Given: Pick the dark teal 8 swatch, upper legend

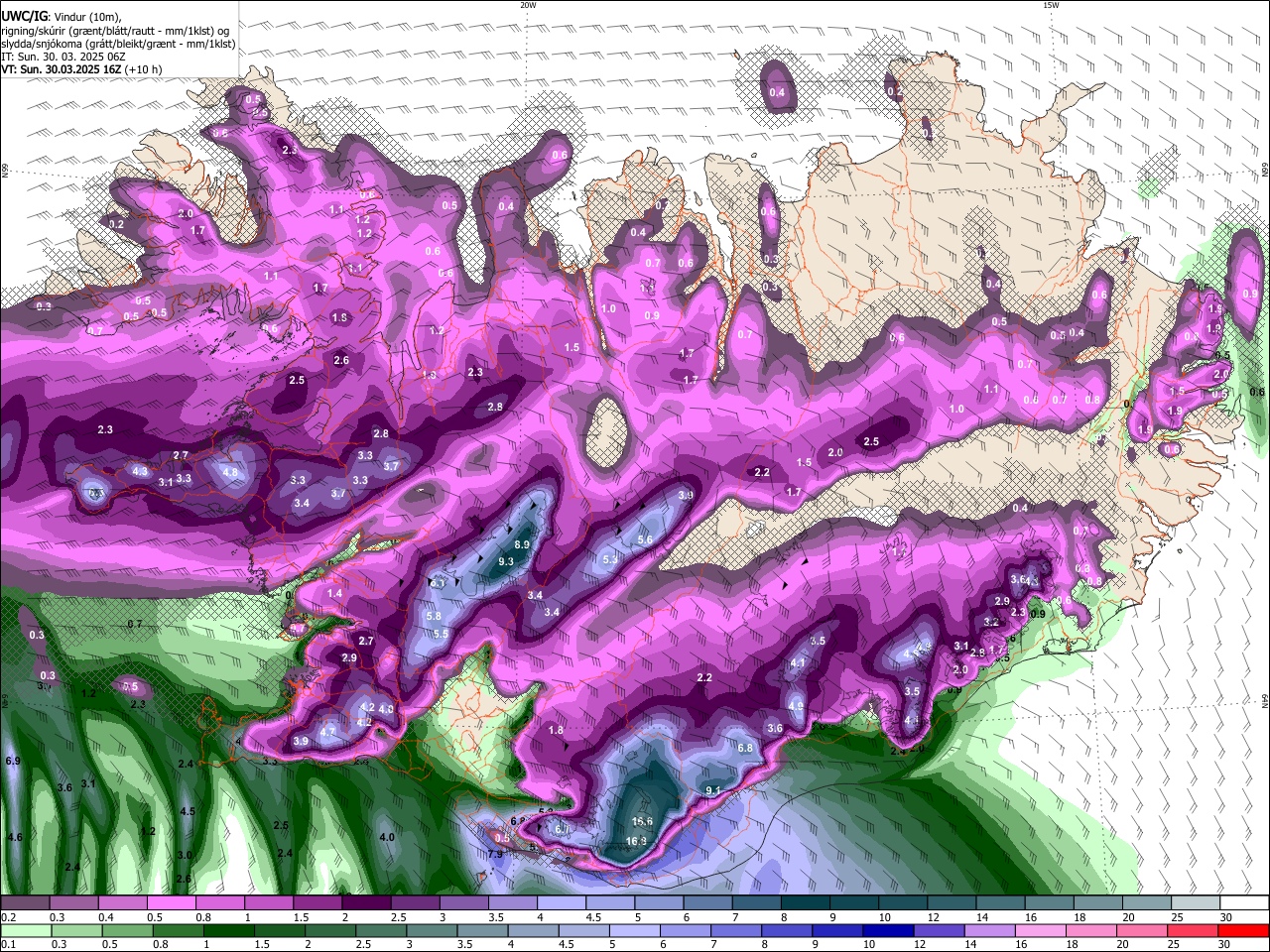Looking at the screenshot, I should tap(805, 903).
